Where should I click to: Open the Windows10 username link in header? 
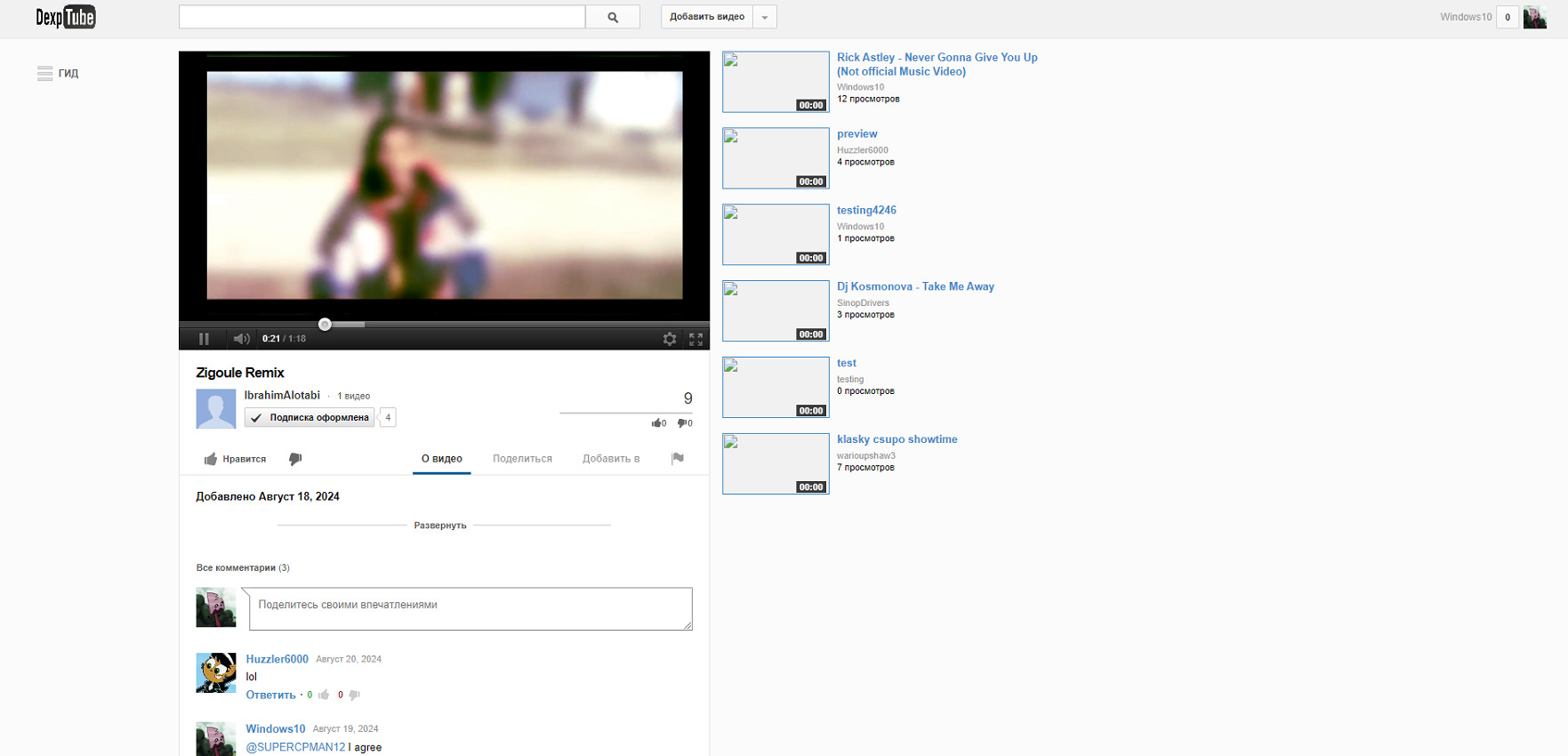[x=1466, y=17]
